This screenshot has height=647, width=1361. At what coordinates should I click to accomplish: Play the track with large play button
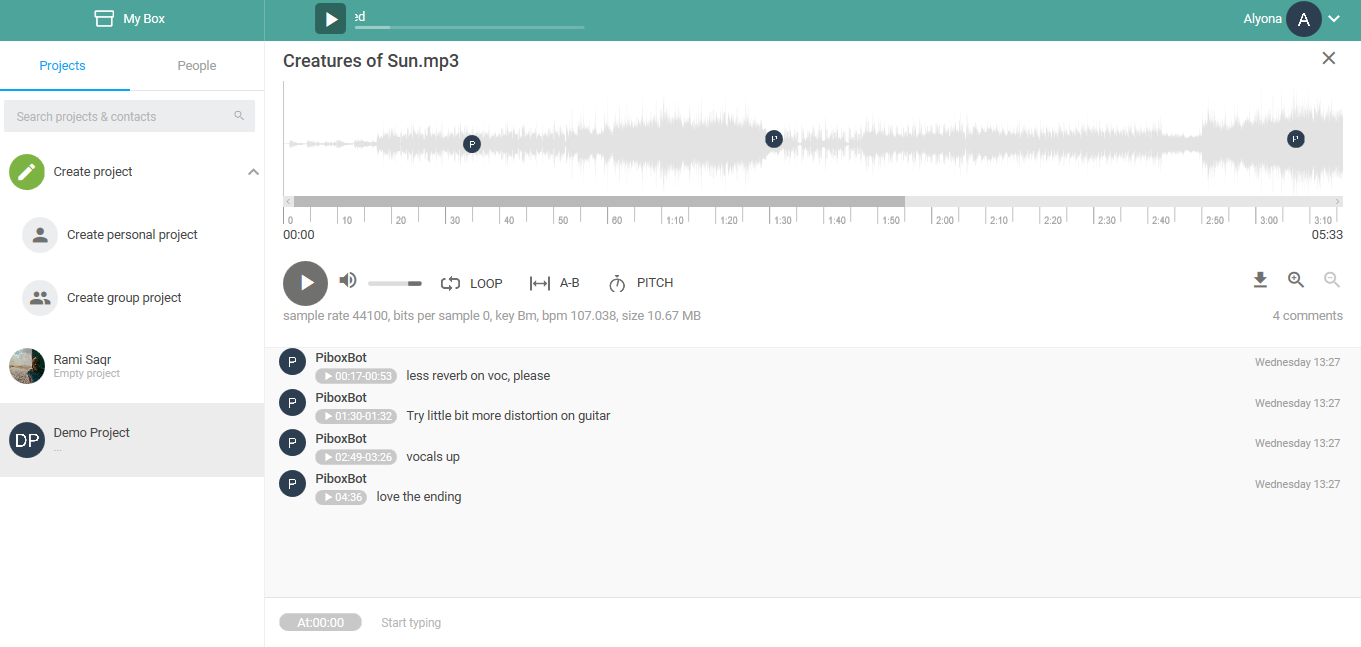click(305, 283)
